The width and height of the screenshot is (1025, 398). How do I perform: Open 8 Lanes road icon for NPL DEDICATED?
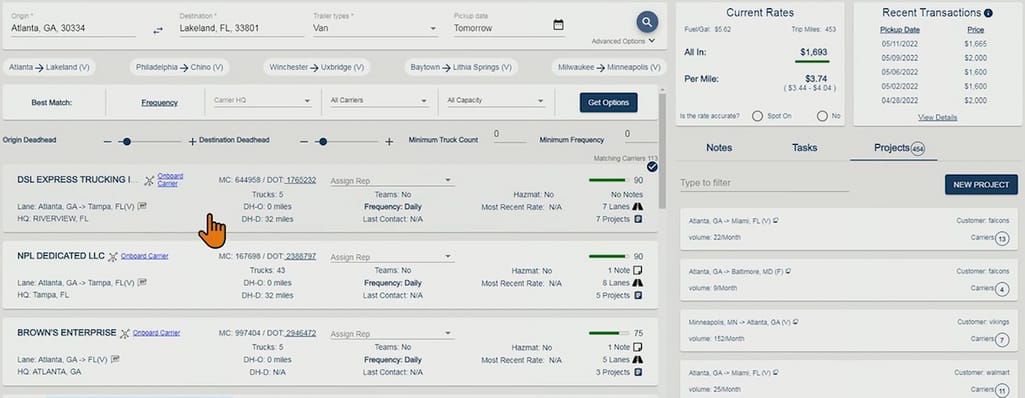(638, 283)
